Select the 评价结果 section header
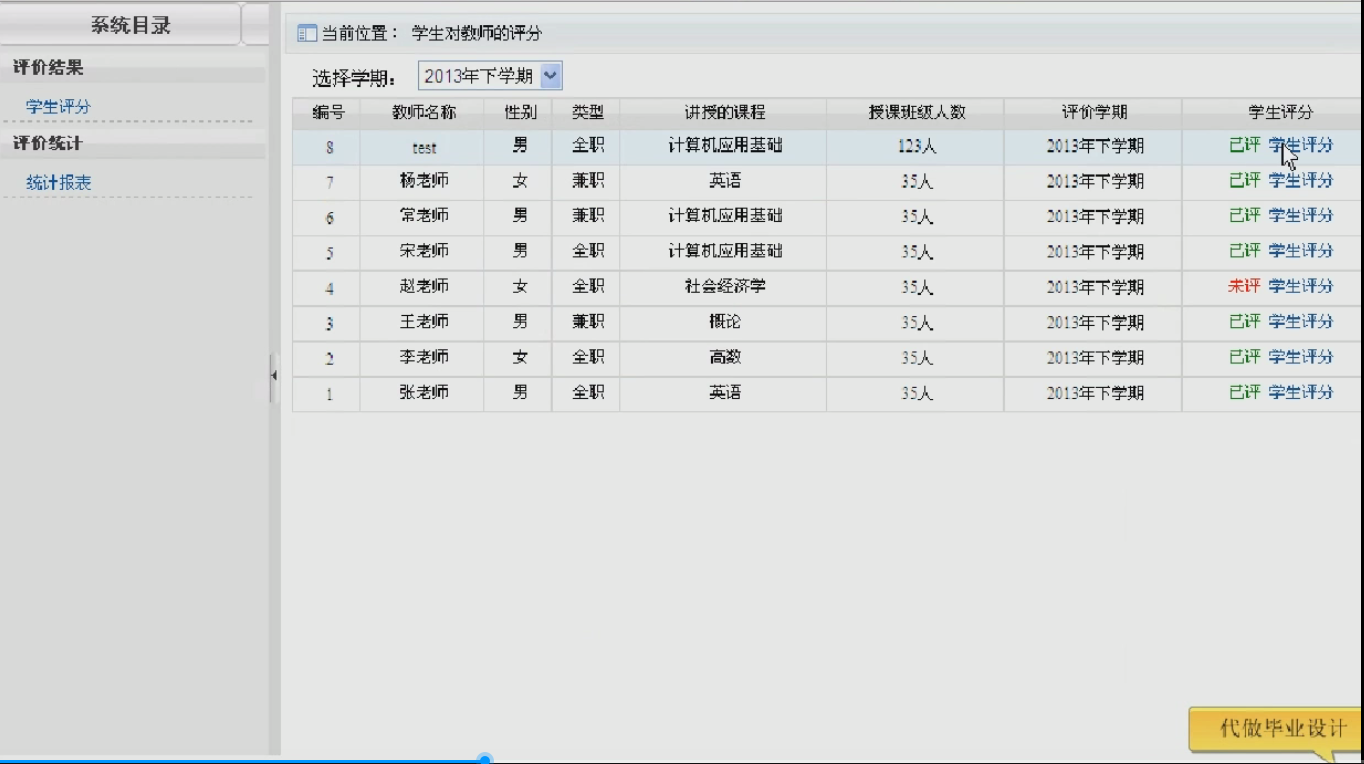 tap(48, 68)
